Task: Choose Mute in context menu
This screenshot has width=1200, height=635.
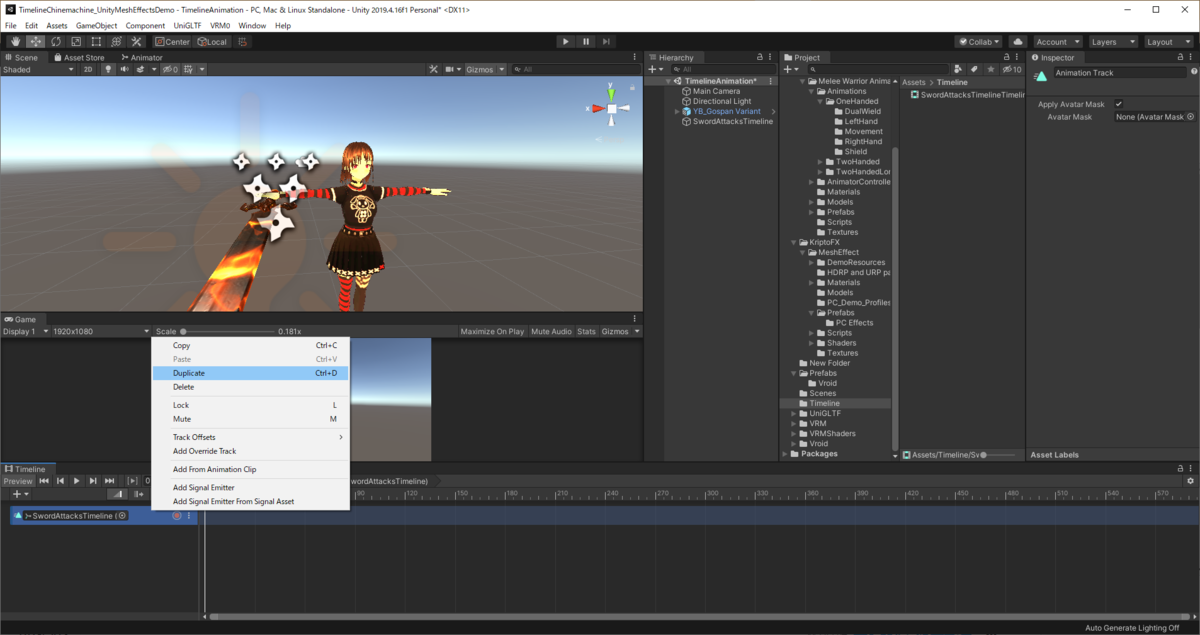Action: 250,419
